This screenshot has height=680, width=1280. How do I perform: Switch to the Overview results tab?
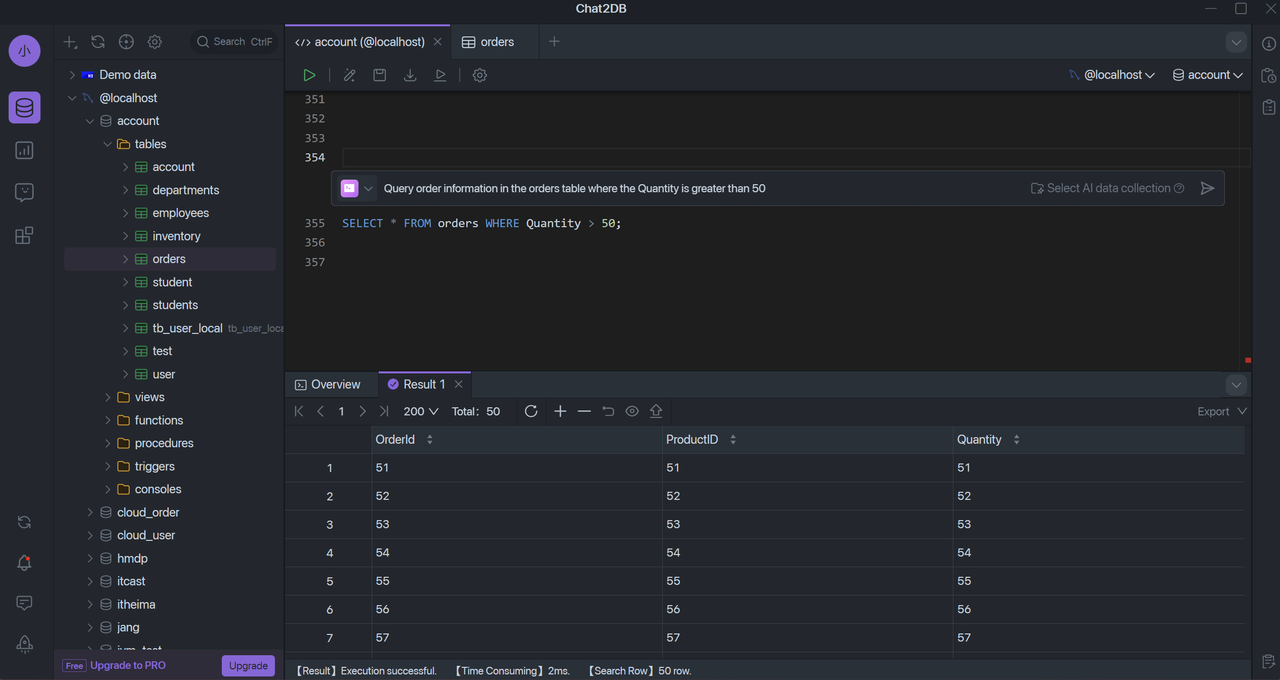pos(328,384)
